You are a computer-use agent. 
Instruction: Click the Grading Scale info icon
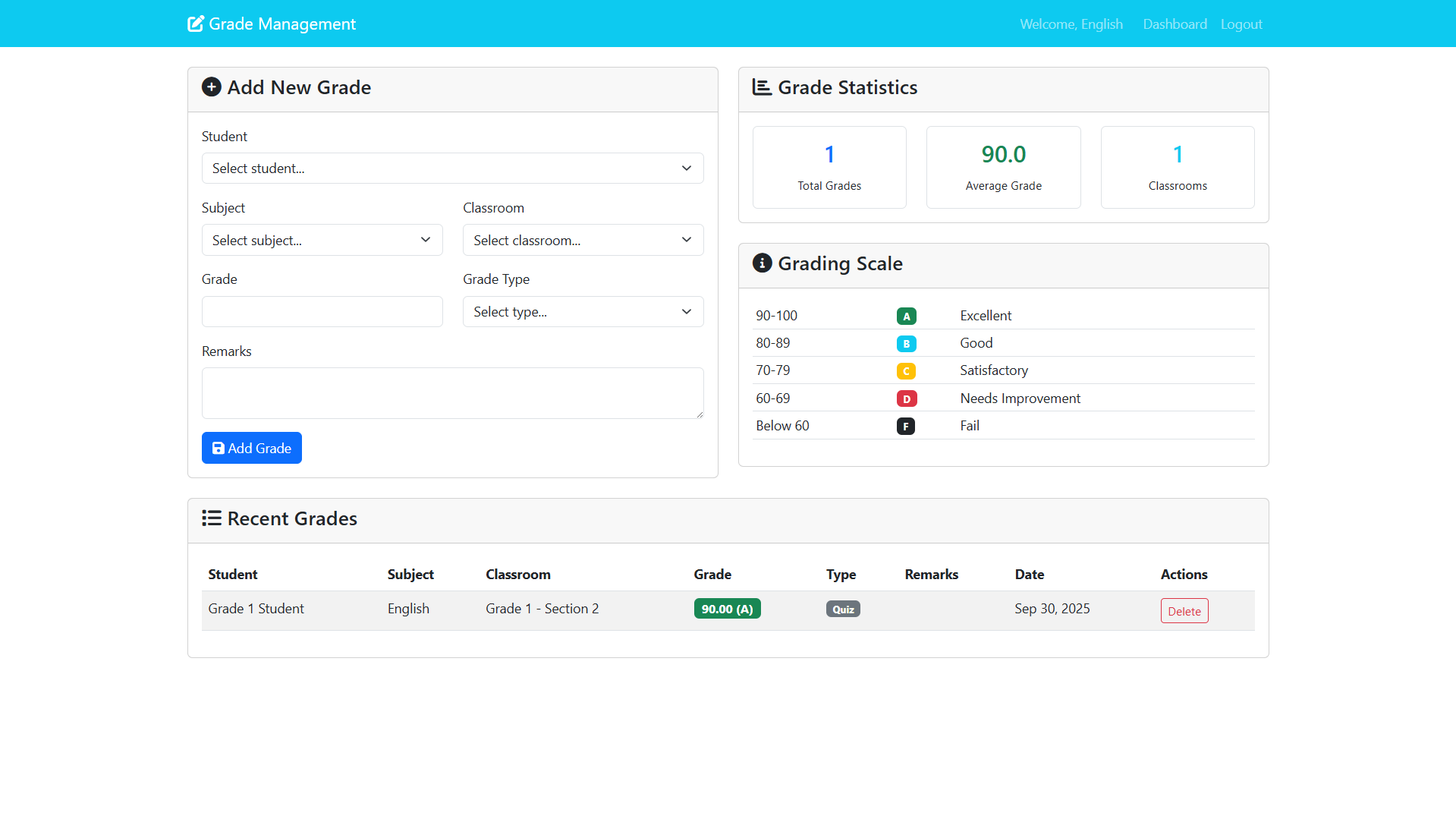pyautogui.click(x=762, y=263)
